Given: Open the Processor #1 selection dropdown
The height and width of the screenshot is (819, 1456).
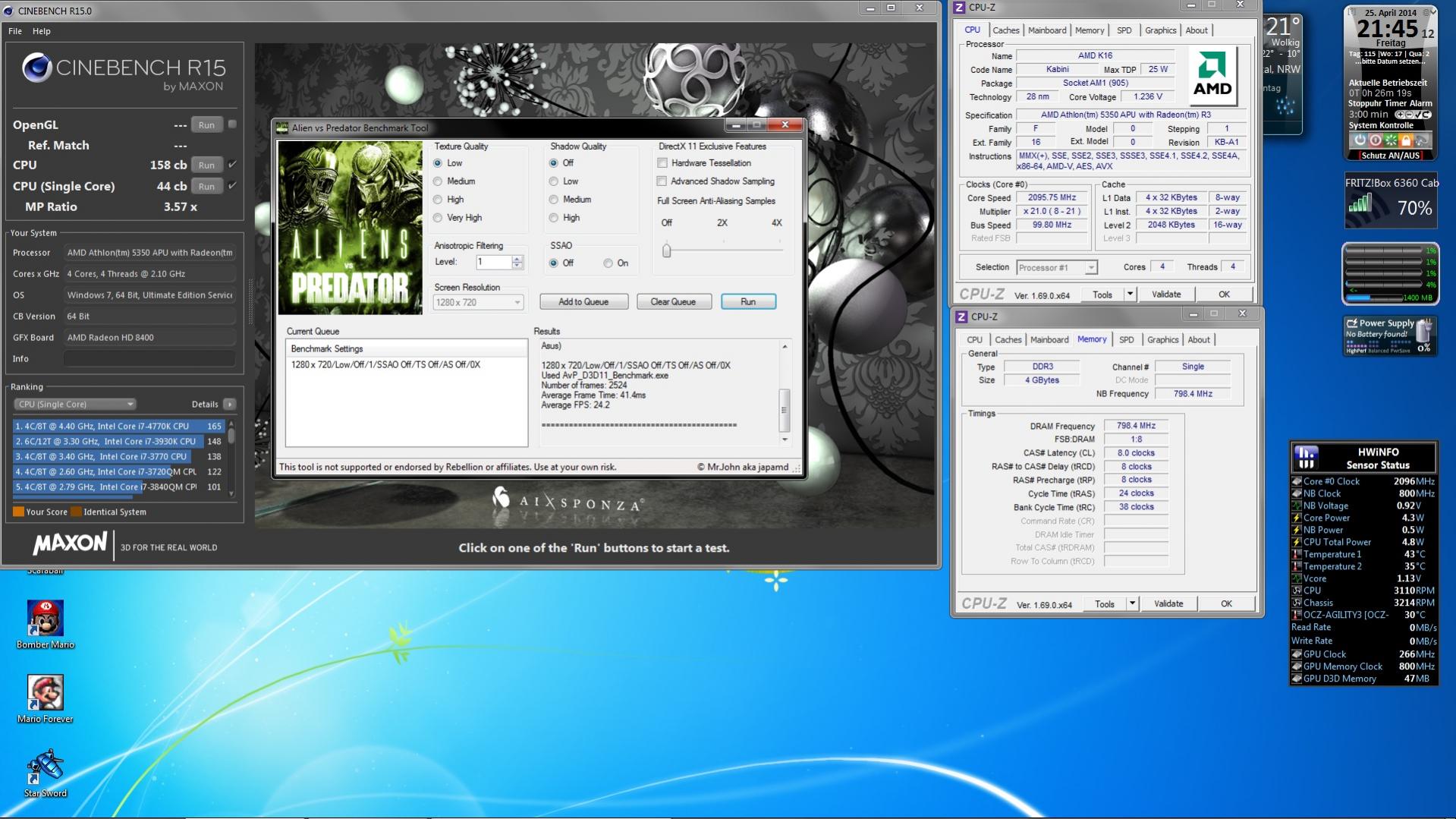Looking at the screenshot, I should click(x=1057, y=267).
